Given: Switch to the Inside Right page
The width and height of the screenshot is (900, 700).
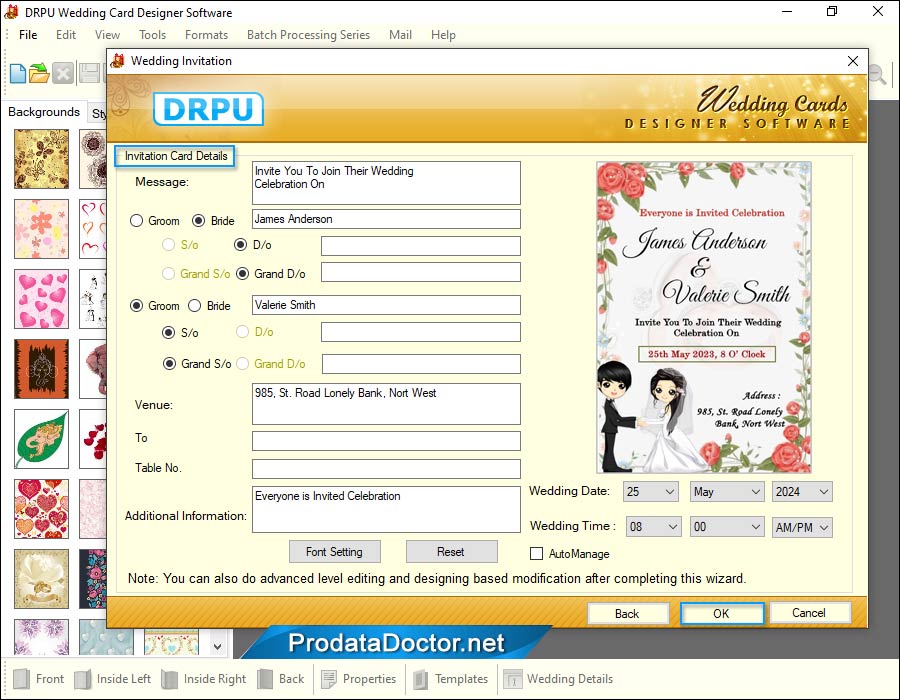Looking at the screenshot, I should click(204, 679).
